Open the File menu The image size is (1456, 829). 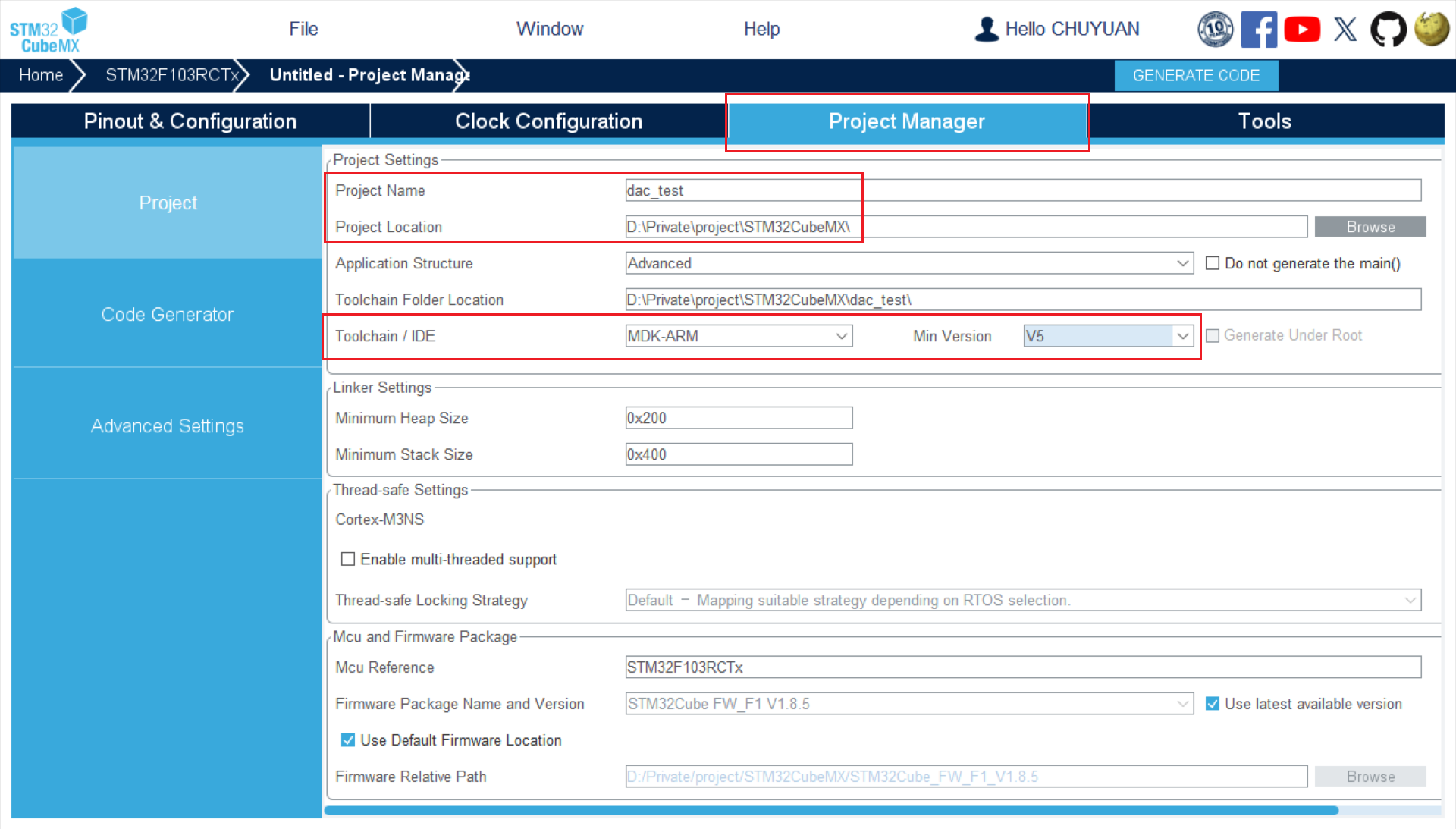coord(303,29)
